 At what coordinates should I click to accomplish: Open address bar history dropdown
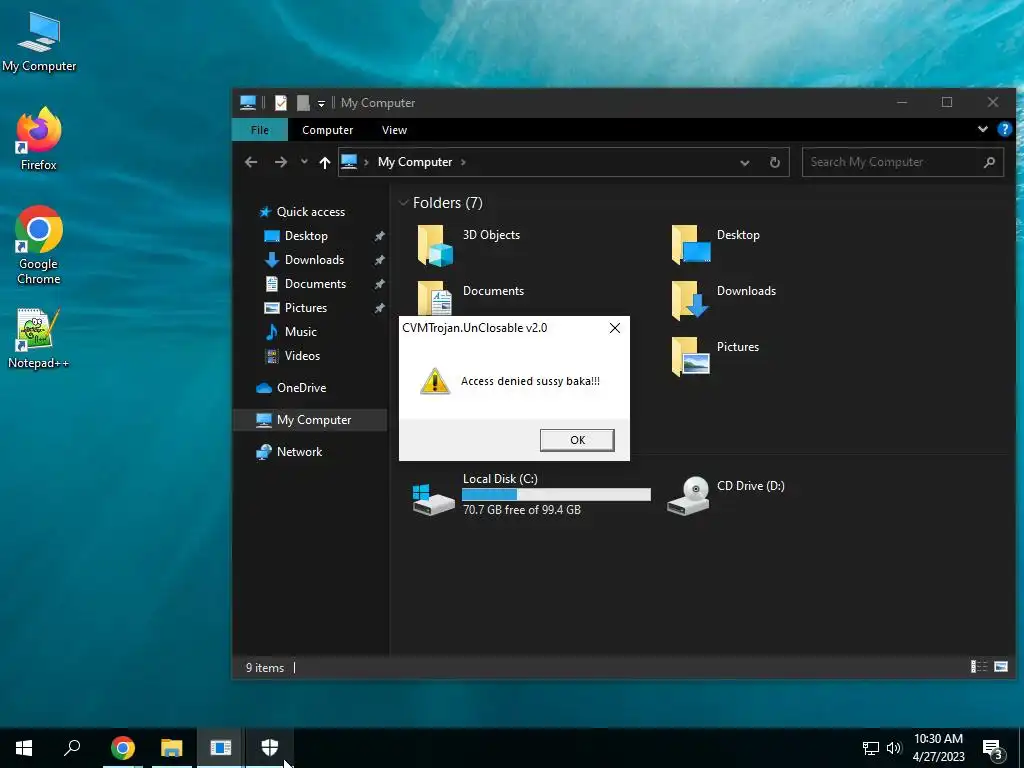point(744,163)
